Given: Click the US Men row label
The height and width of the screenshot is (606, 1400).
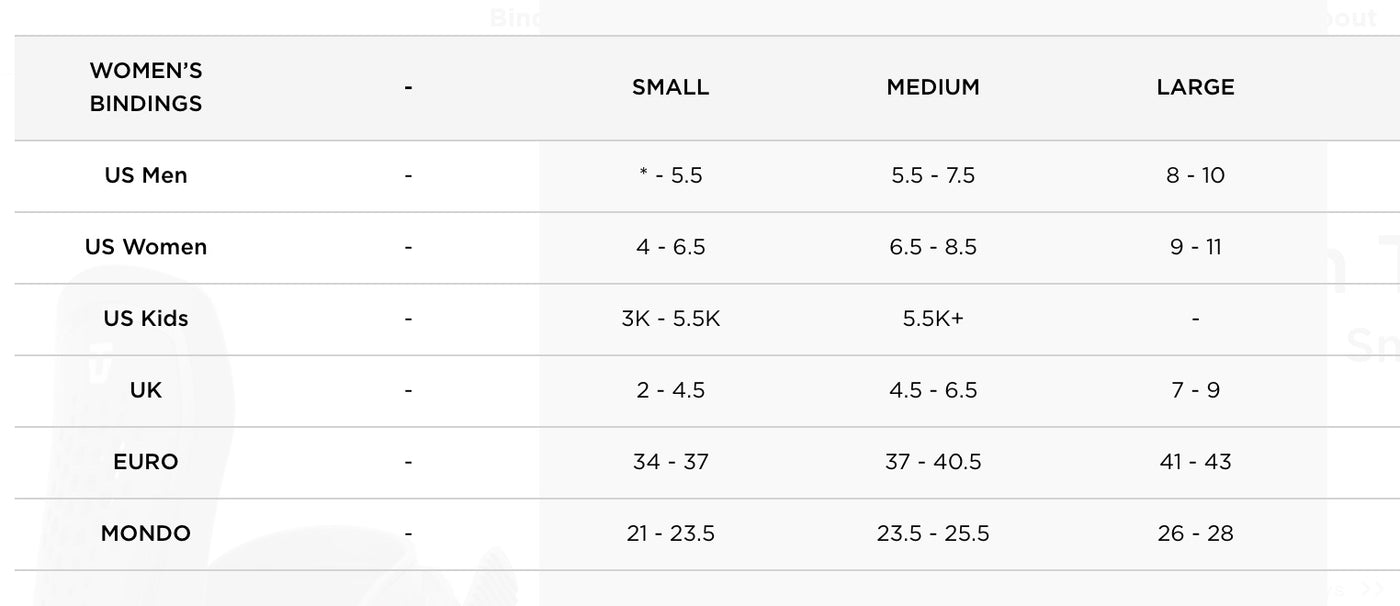Looking at the screenshot, I should [x=146, y=175].
